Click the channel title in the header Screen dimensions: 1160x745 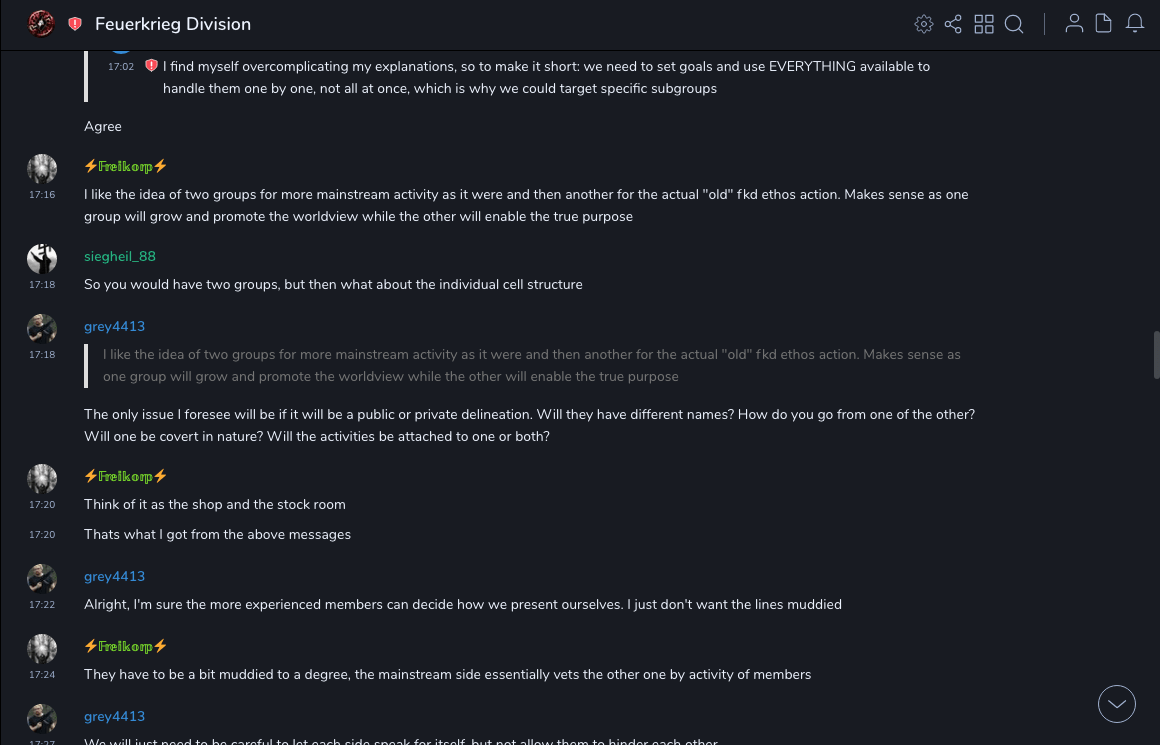point(173,24)
